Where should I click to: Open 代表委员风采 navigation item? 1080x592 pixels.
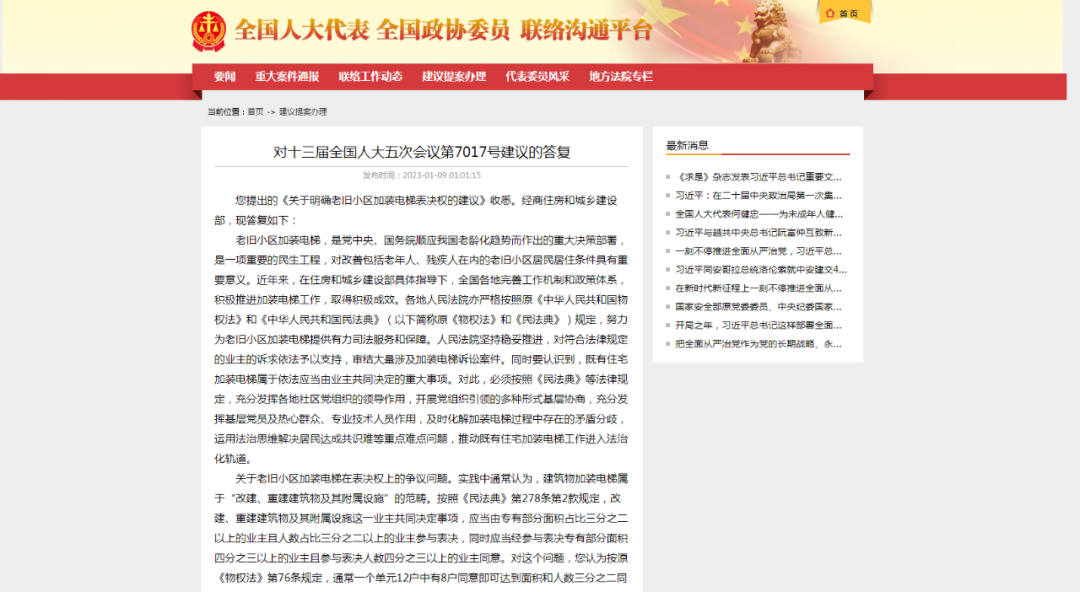(x=537, y=77)
